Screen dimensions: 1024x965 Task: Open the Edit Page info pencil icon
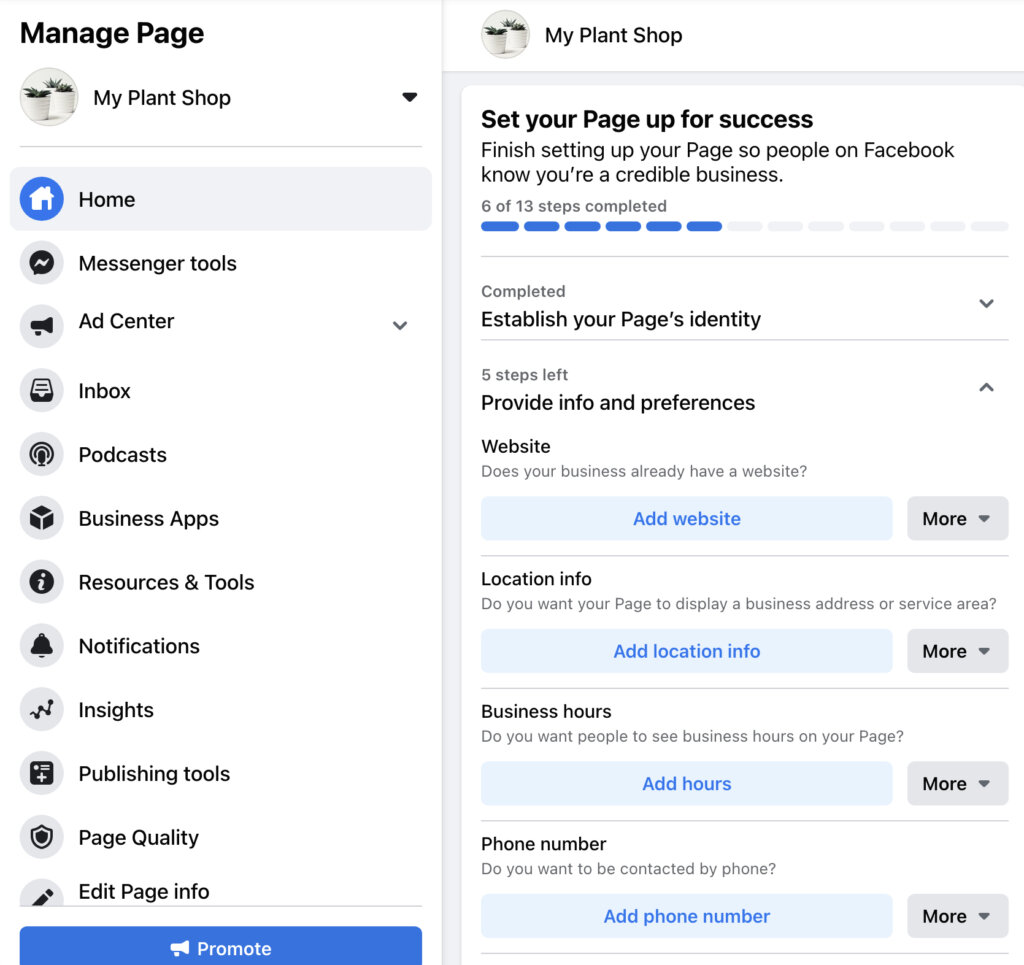coord(42,891)
